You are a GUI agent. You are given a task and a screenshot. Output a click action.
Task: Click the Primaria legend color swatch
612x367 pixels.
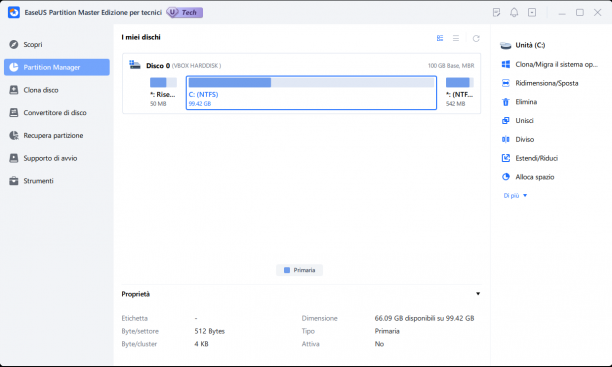click(287, 270)
